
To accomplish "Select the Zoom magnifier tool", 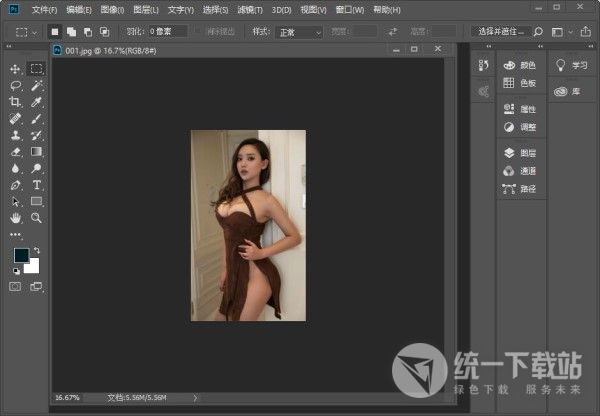I will coord(37,217).
